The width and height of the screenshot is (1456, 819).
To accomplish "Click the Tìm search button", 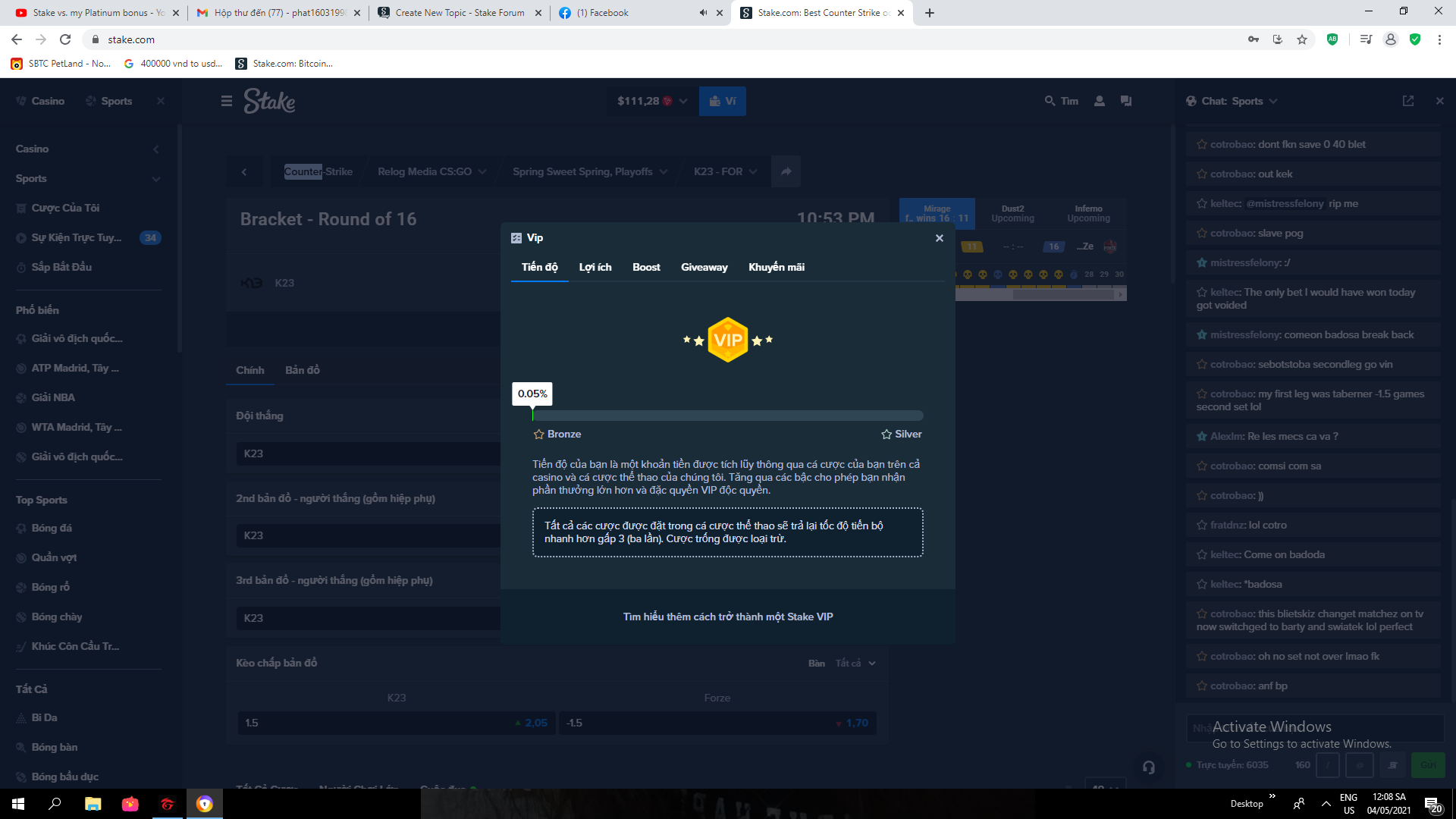I will click(x=1061, y=101).
